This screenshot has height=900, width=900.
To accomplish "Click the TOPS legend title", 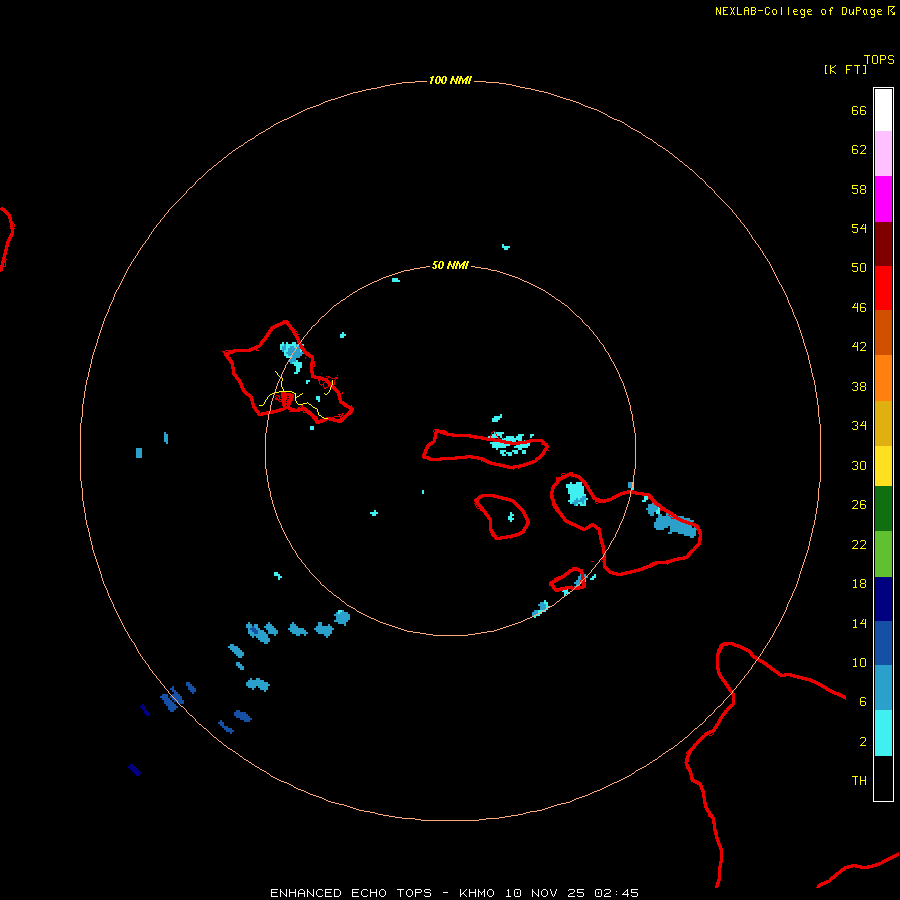I will point(879,59).
